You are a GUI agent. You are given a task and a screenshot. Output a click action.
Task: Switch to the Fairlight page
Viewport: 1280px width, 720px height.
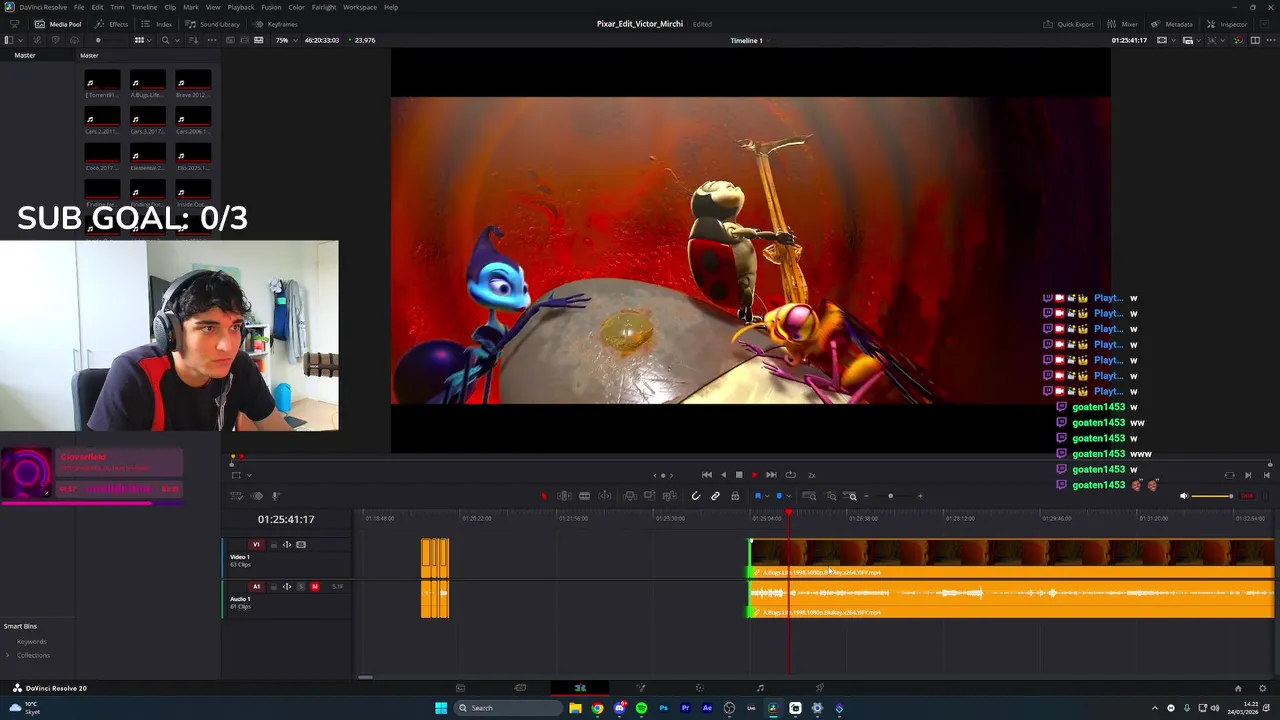[760, 688]
